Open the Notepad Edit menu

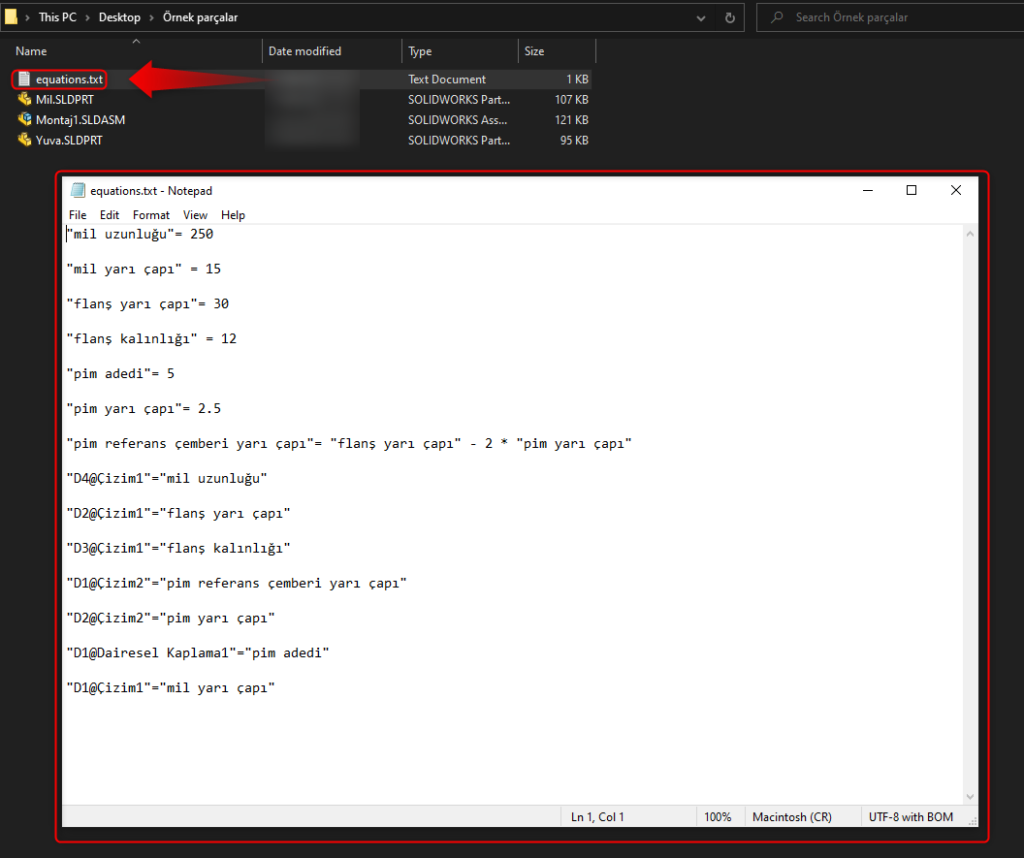coord(109,215)
